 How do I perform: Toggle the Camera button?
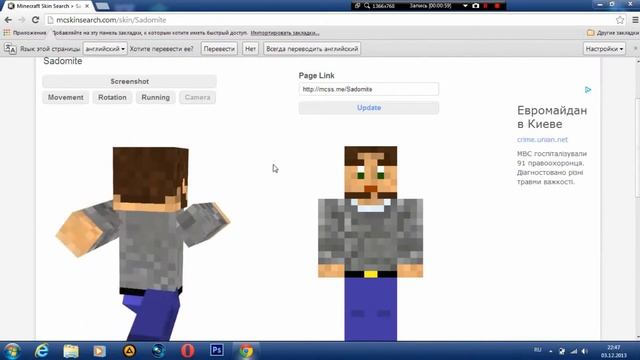pos(198,97)
